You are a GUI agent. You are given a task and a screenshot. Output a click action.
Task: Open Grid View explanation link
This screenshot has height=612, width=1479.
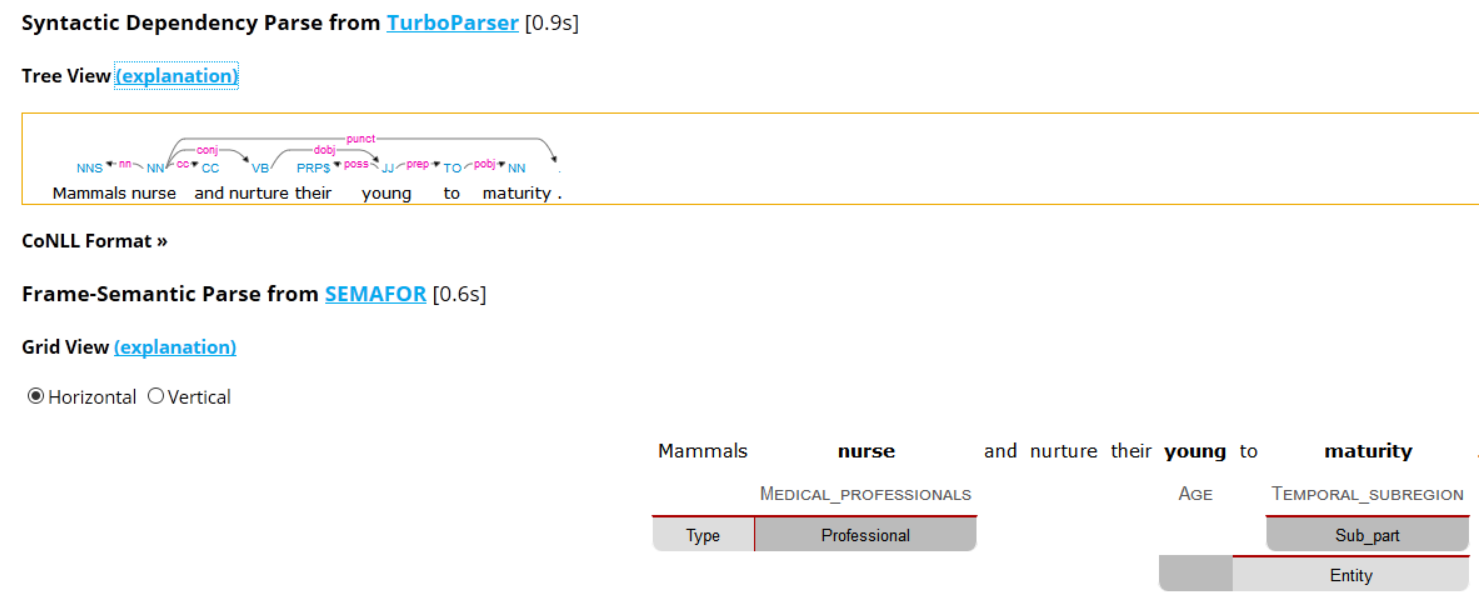175,347
